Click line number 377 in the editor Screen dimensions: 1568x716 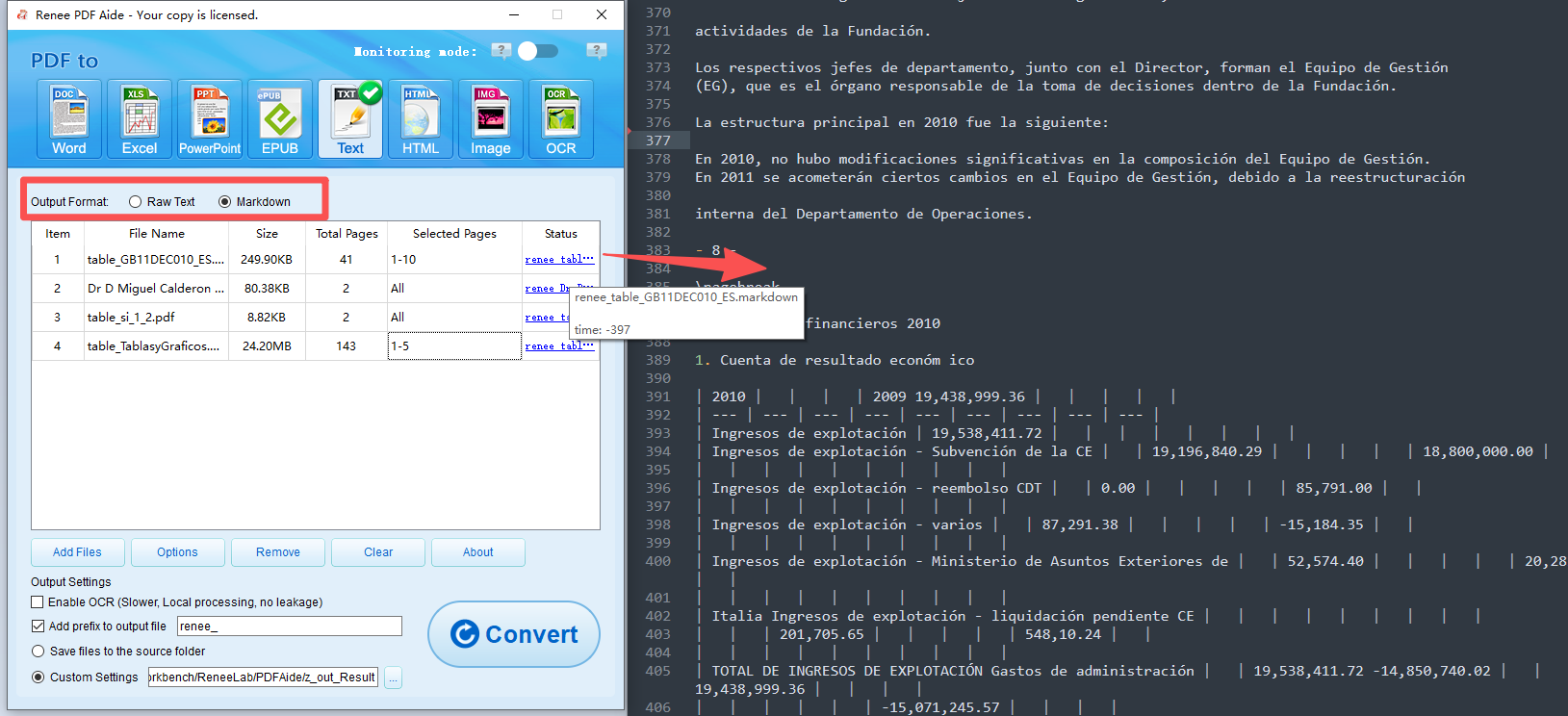coord(658,141)
